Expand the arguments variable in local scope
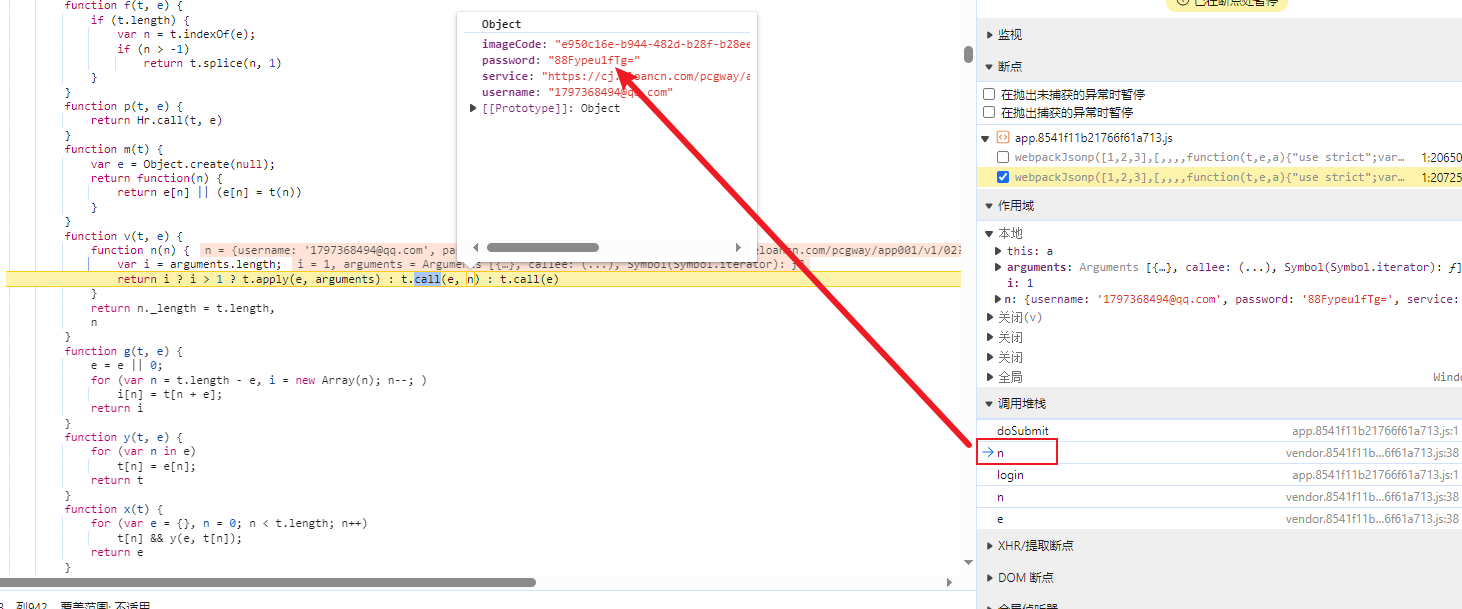The image size is (1462, 609). pyautogui.click(x=998, y=267)
